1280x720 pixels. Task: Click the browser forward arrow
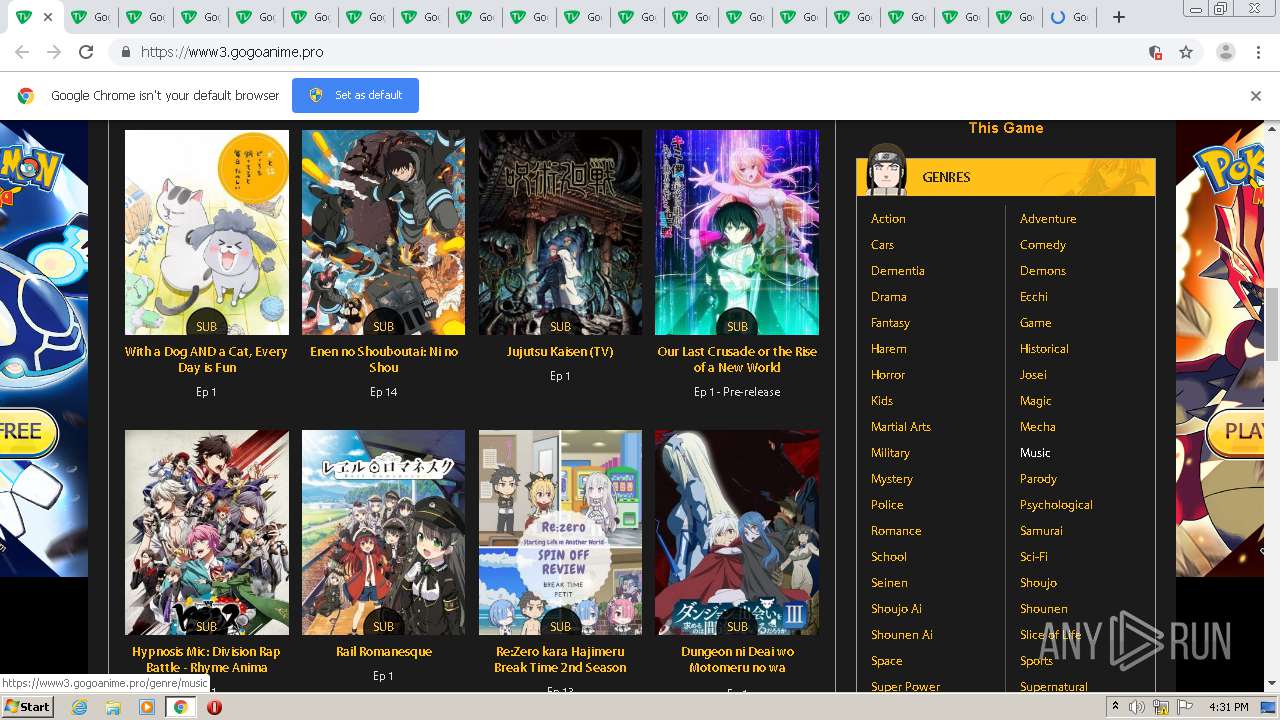(x=54, y=52)
